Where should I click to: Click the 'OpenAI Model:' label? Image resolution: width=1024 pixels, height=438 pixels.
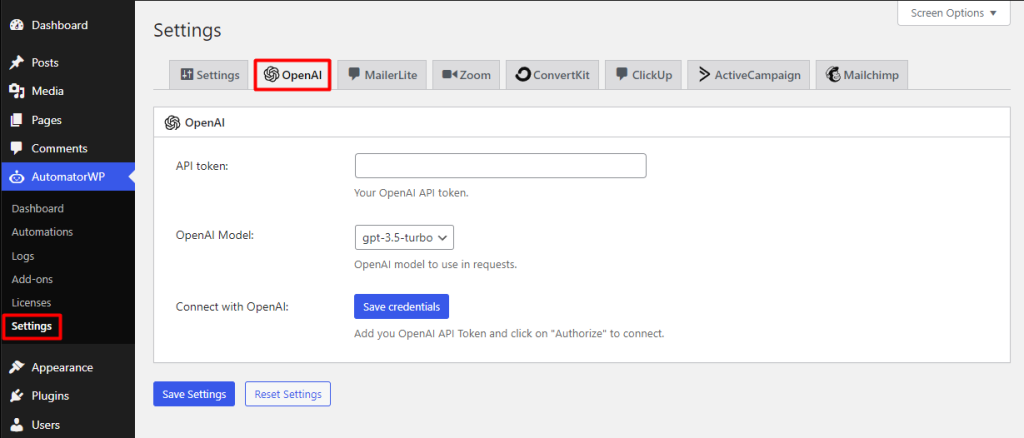[215, 235]
